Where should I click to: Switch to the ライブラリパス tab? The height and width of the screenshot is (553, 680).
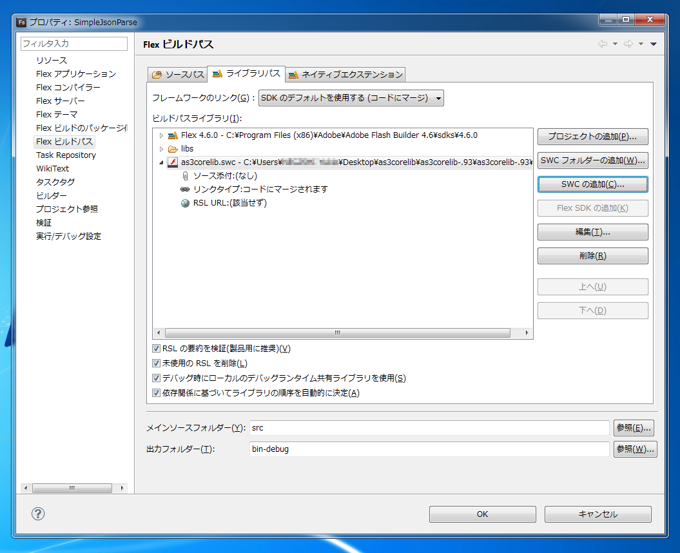coord(246,74)
